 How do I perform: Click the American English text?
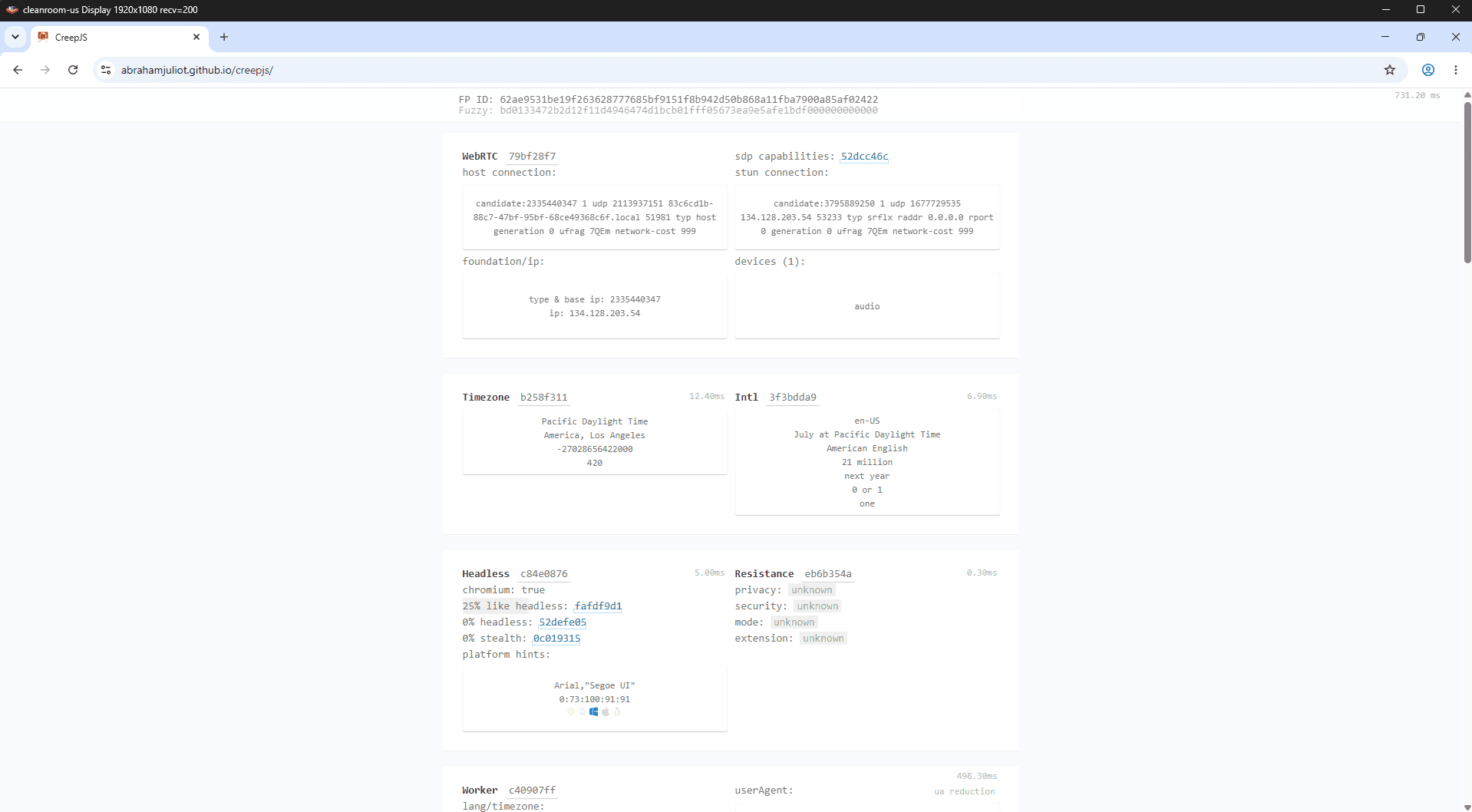(x=867, y=448)
